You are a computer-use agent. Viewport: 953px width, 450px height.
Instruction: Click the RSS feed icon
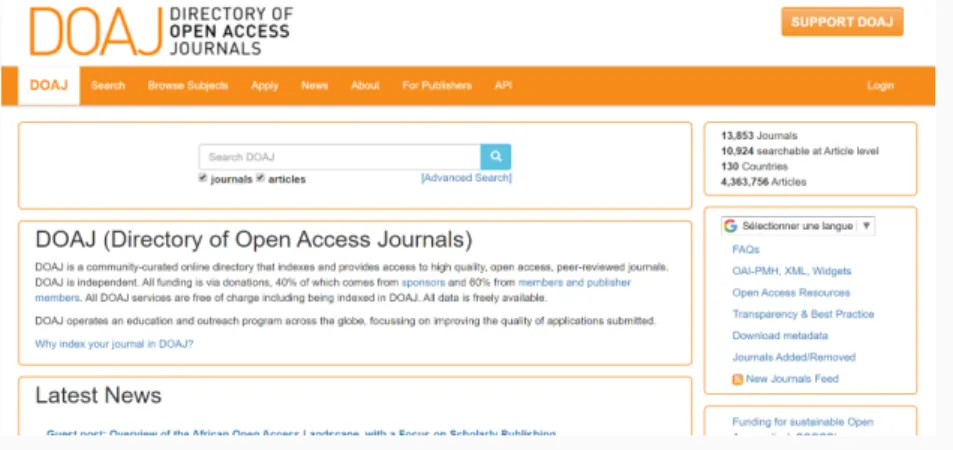click(x=737, y=379)
